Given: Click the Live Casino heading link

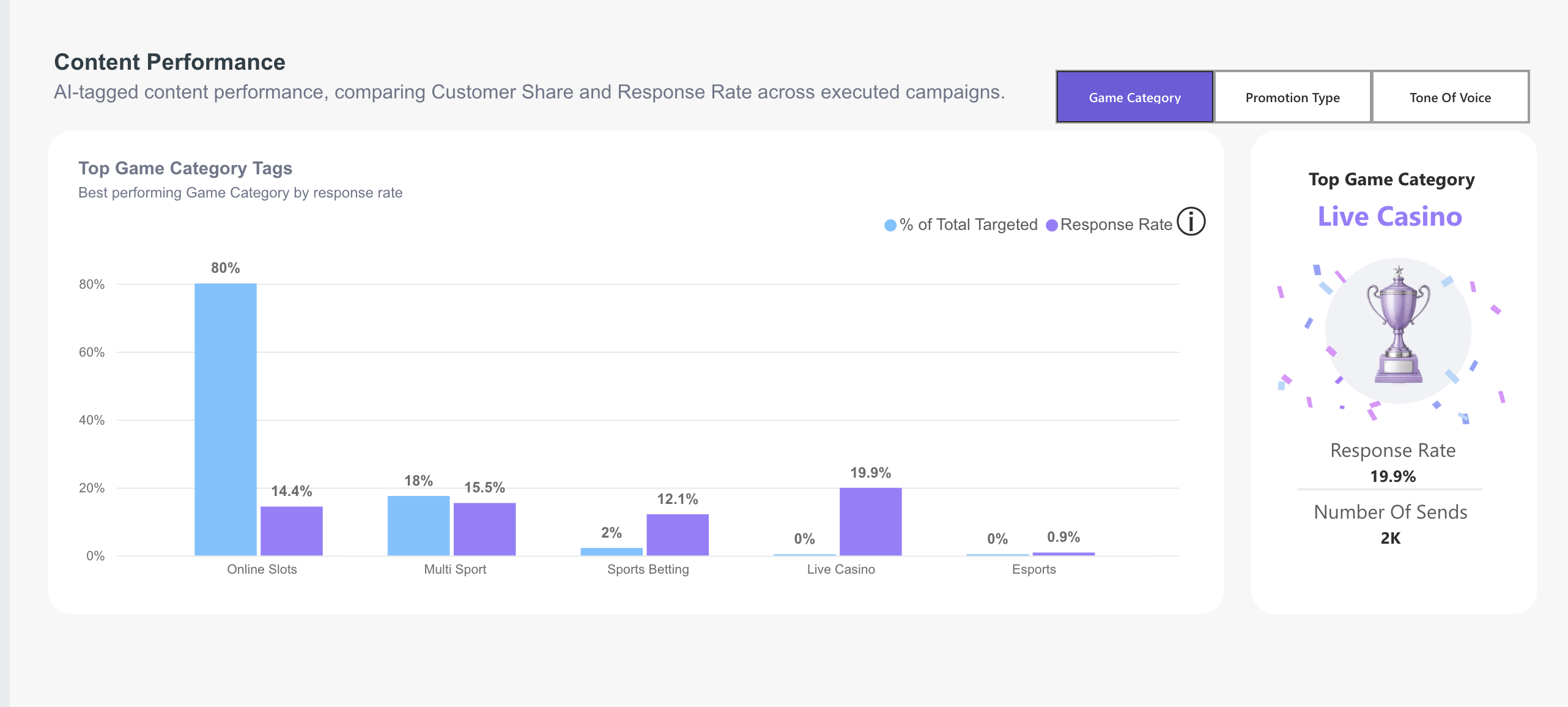Looking at the screenshot, I should pos(1390,217).
